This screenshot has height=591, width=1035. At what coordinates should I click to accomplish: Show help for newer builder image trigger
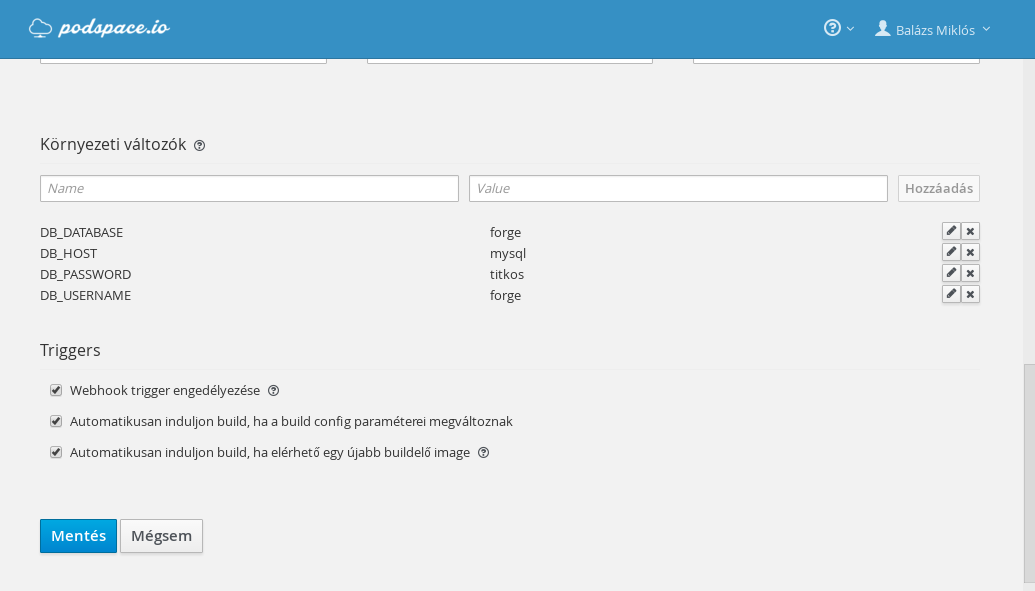click(x=484, y=453)
